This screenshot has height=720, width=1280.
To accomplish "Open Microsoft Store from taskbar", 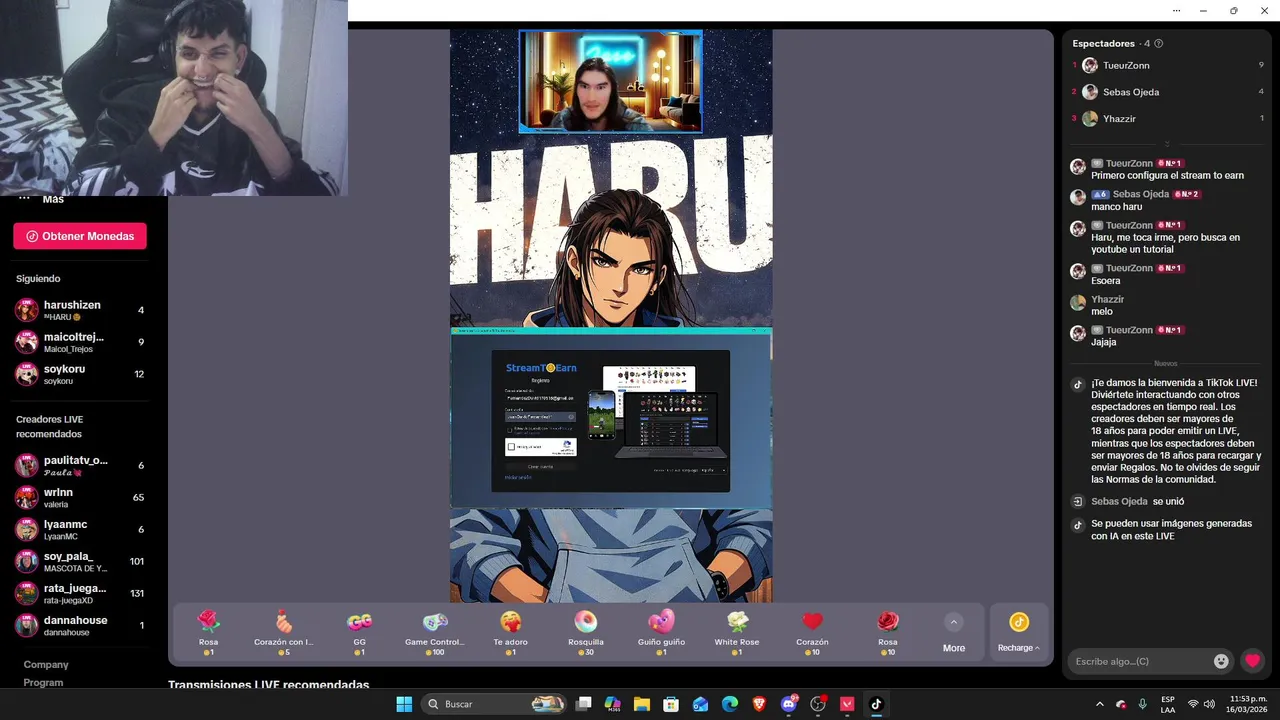I will click(x=671, y=704).
